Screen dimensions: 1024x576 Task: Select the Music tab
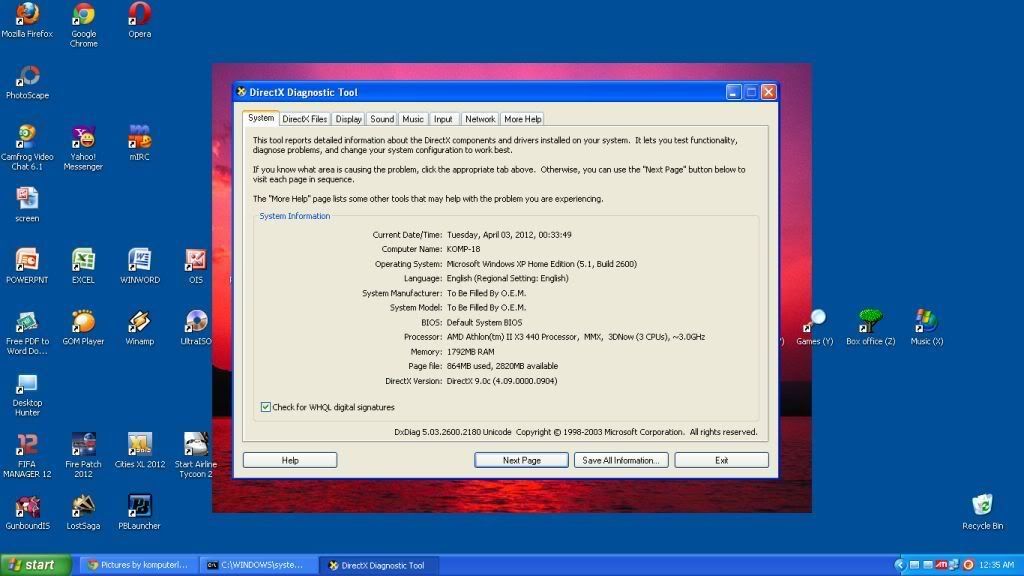point(413,119)
